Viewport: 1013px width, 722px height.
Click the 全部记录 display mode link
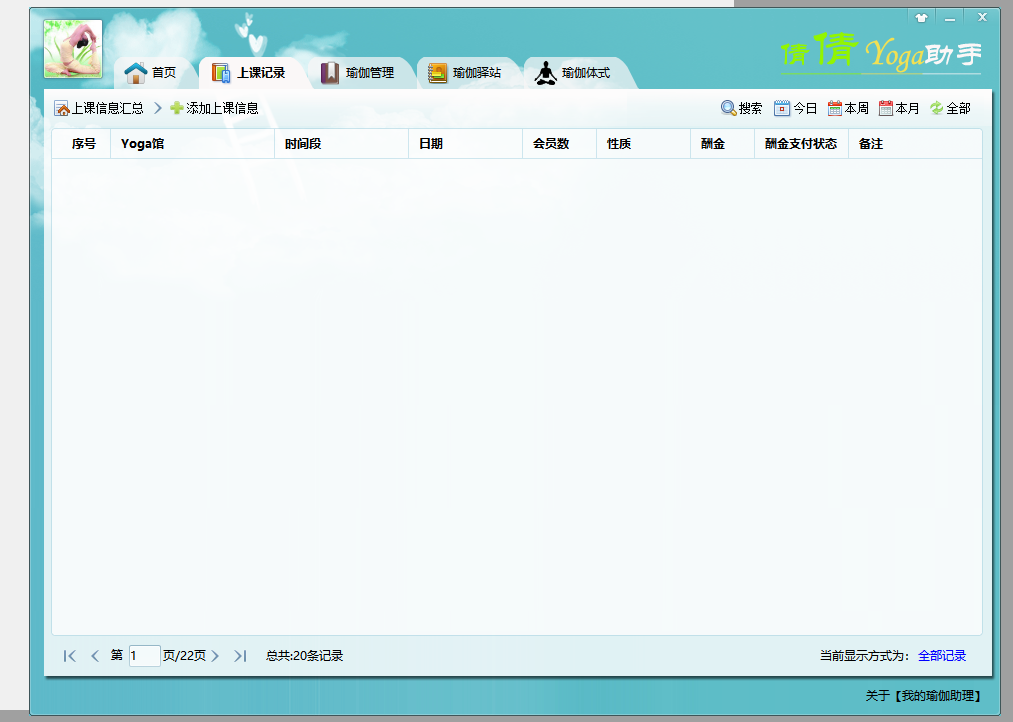[942, 656]
